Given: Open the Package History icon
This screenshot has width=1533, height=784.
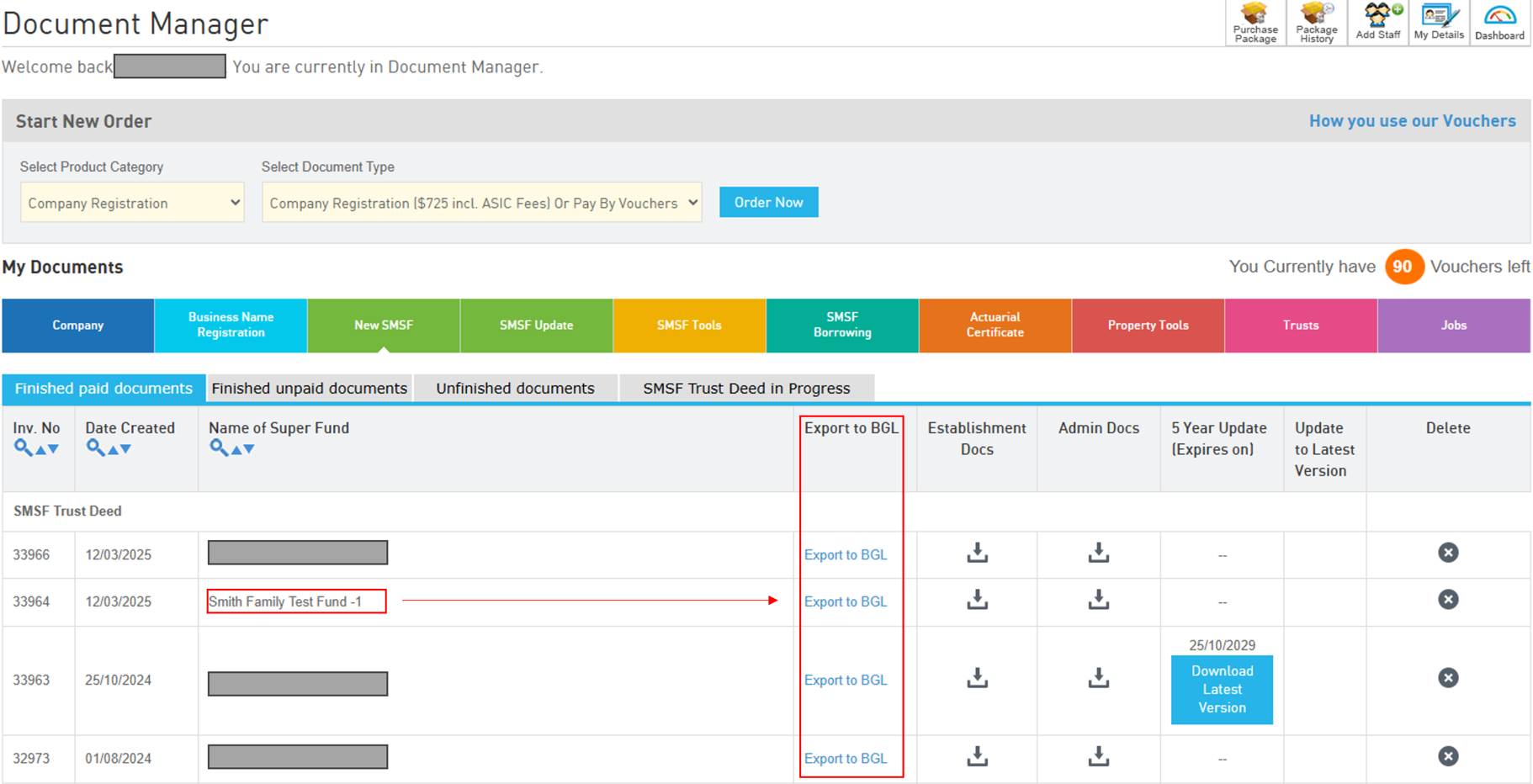Looking at the screenshot, I should (1316, 23).
